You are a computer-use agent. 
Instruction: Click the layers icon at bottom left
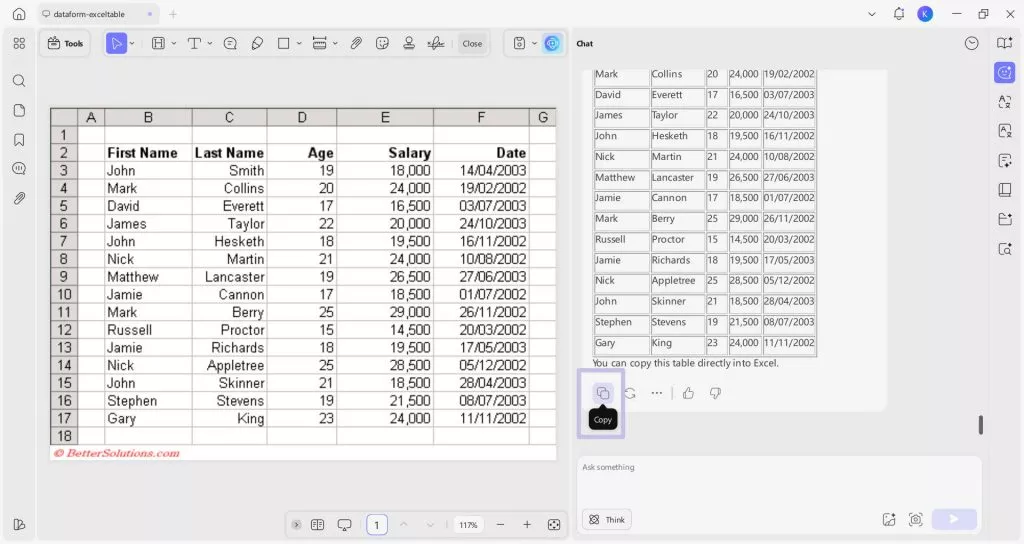pos(19,524)
